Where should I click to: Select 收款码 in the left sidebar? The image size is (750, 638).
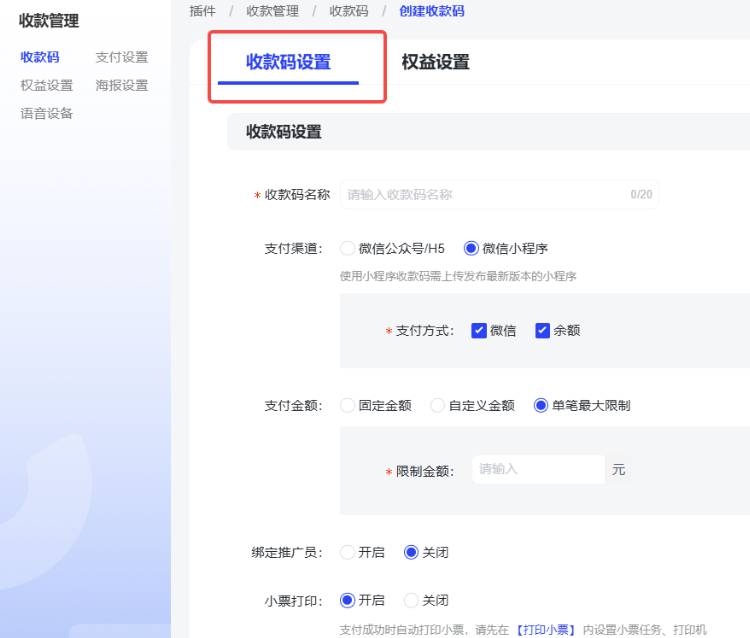(x=39, y=57)
